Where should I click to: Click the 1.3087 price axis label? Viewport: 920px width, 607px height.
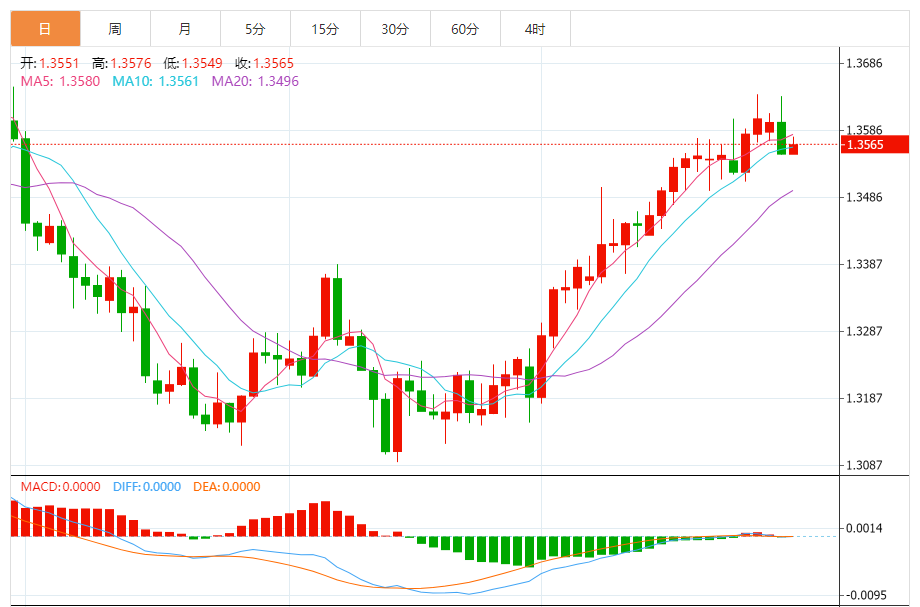[864, 465]
